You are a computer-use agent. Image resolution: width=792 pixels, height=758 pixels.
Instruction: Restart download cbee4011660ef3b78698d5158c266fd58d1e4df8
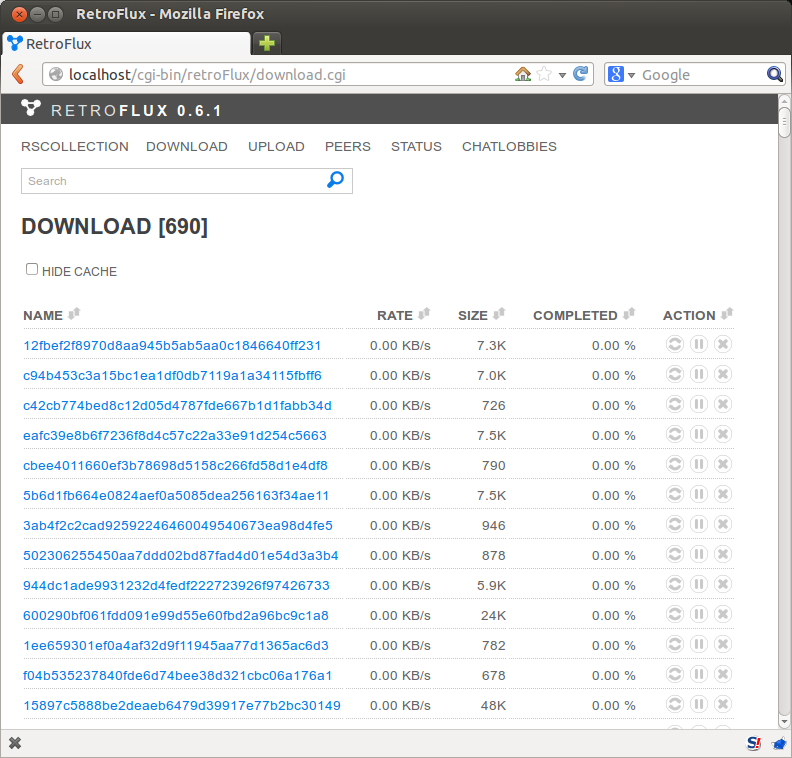(675, 464)
